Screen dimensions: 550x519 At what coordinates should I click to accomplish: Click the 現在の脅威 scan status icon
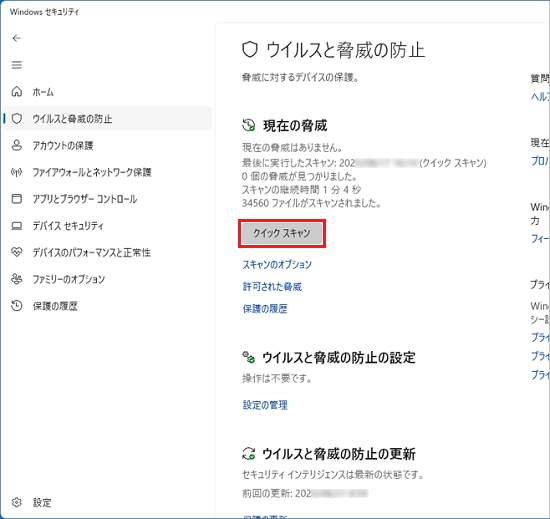pyautogui.click(x=249, y=125)
